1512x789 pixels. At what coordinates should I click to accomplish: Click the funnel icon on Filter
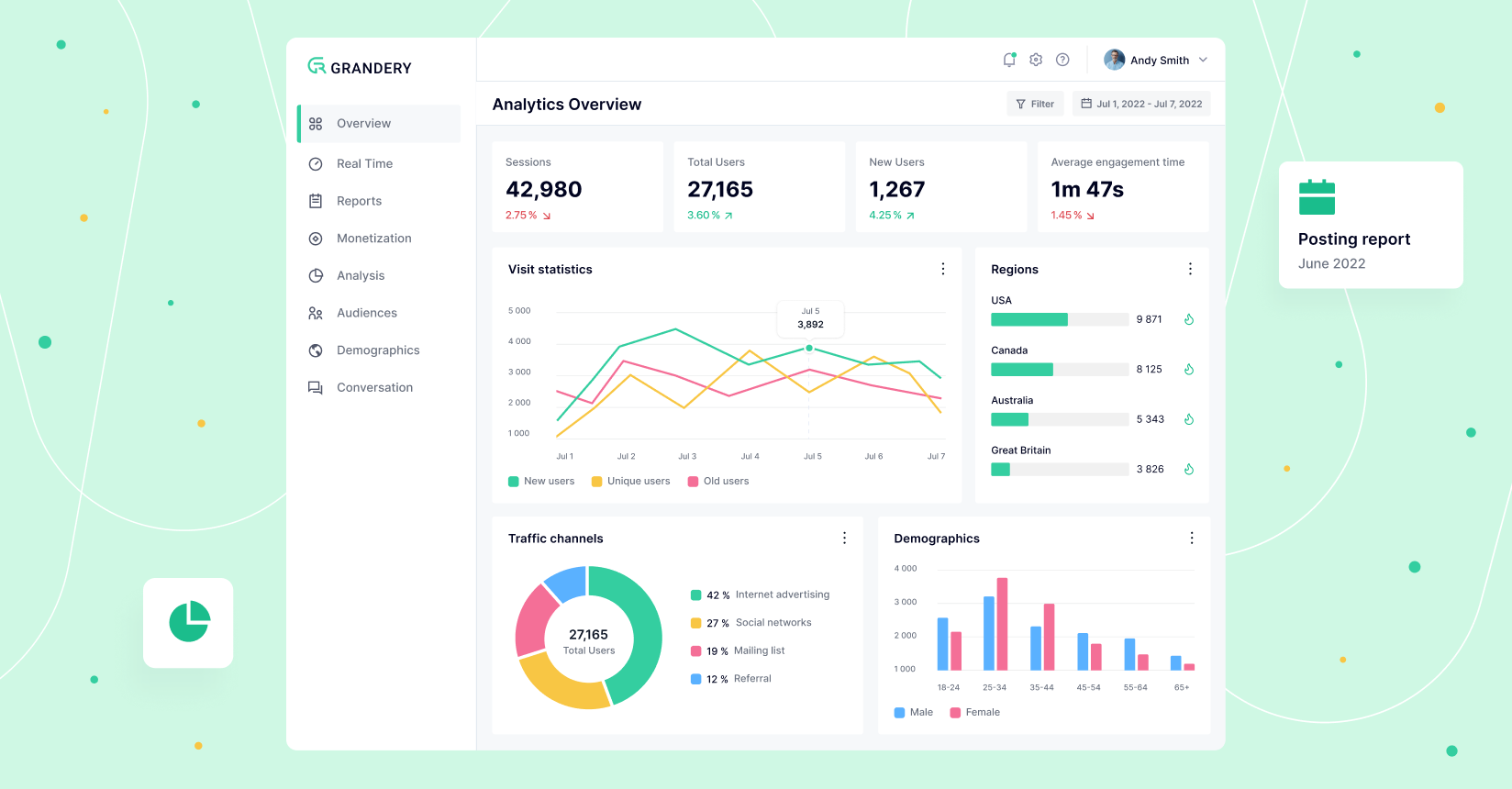(x=1020, y=104)
